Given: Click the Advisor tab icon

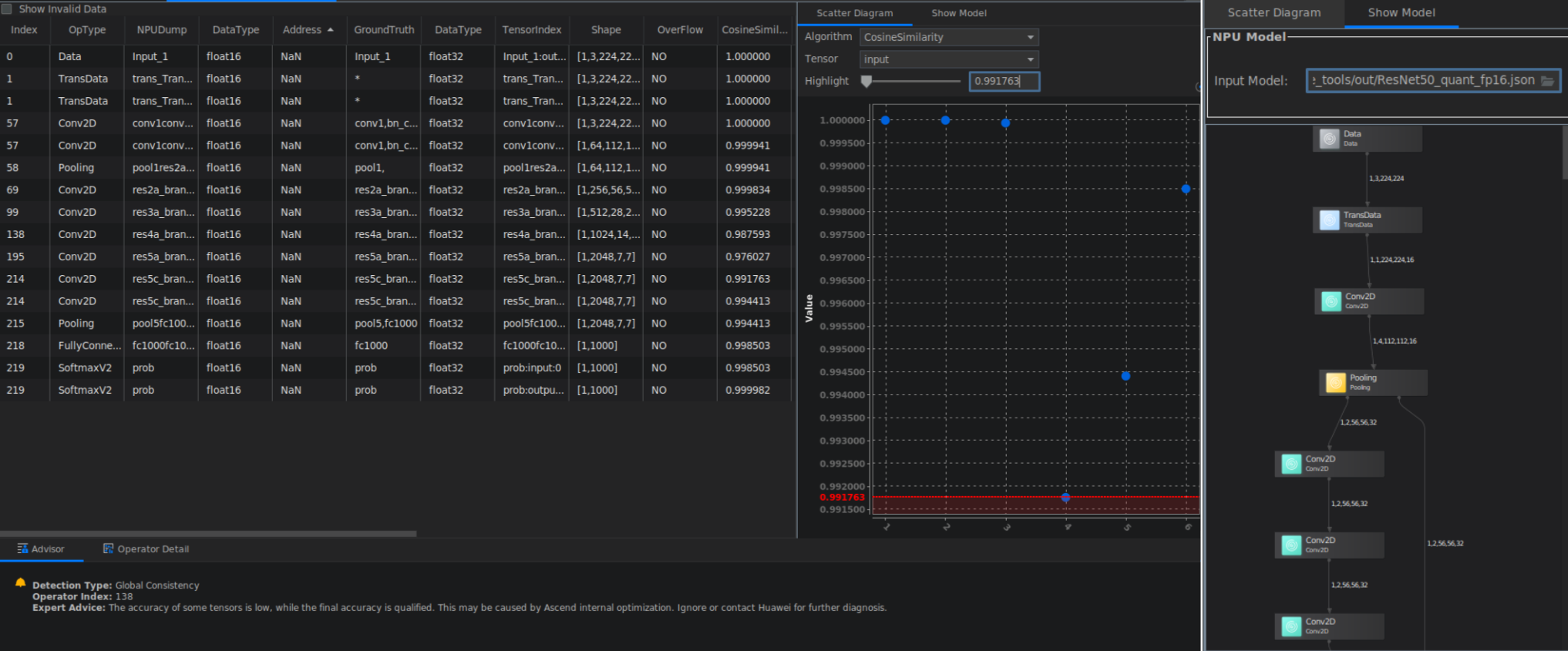Looking at the screenshot, I should (x=22, y=549).
